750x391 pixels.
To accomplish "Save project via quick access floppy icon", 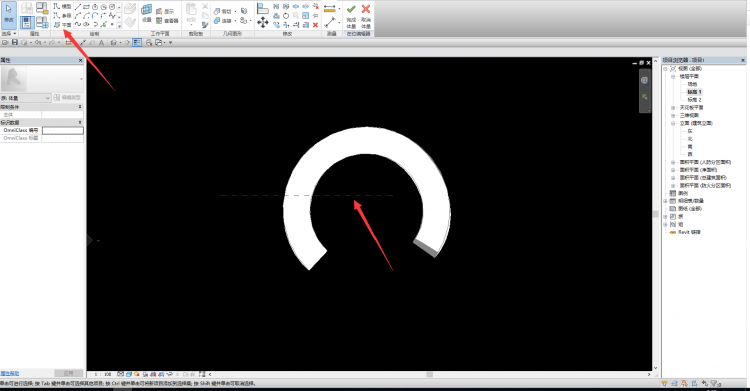I will coord(15,43).
